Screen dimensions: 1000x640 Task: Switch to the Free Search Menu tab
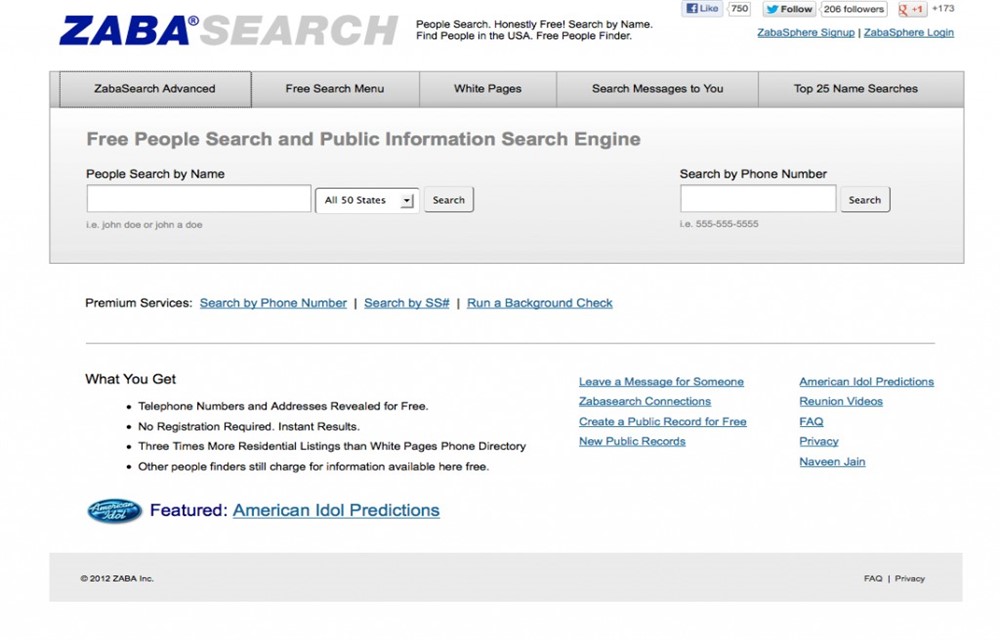click(335, 89)
